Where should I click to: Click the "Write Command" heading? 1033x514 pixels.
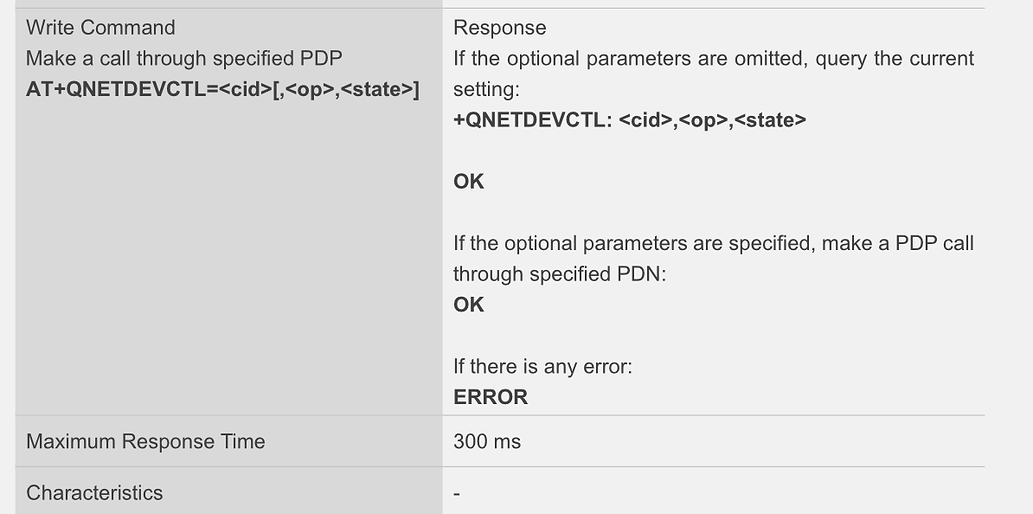pyautogui.click(x=100, y=28)
